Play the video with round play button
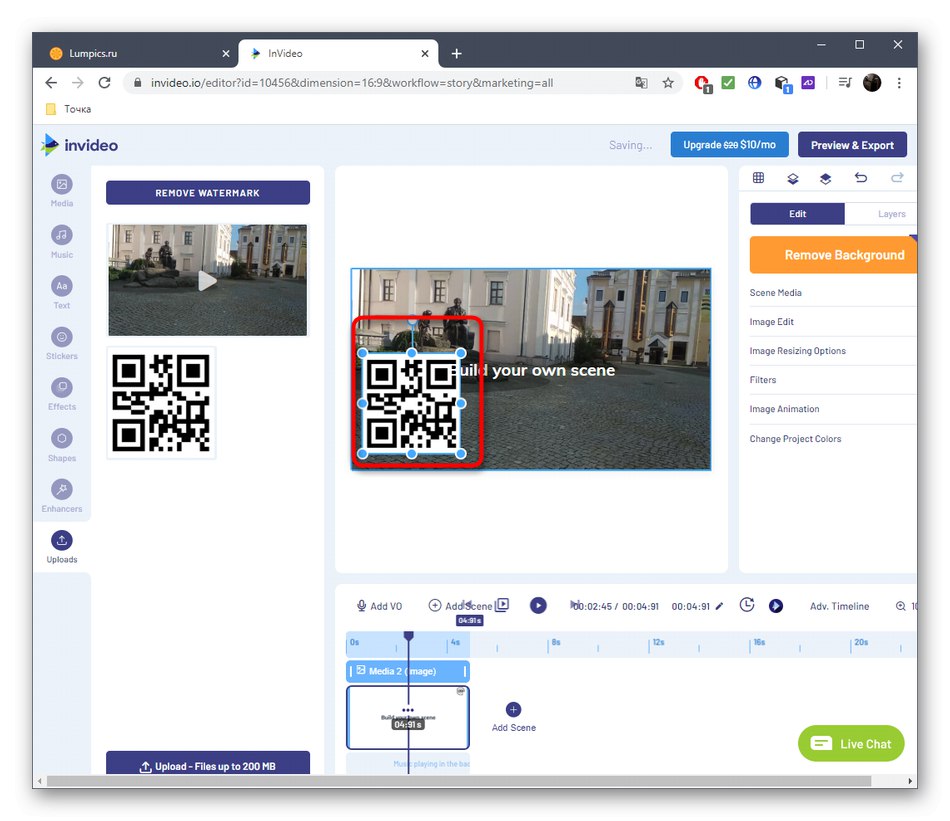Viewport: 950px width, 821px height. (538, 605)
